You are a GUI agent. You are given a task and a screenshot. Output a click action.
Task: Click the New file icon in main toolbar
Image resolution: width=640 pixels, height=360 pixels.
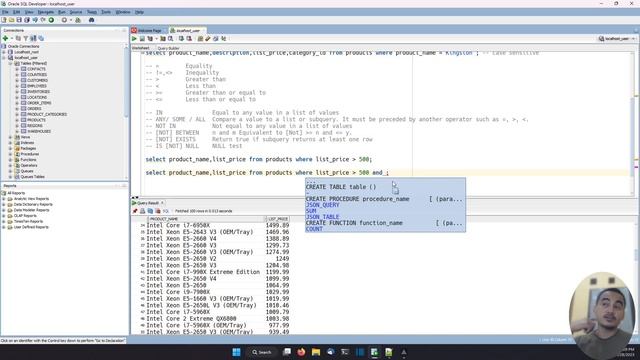pyautogui.click(x=4, y=20)
